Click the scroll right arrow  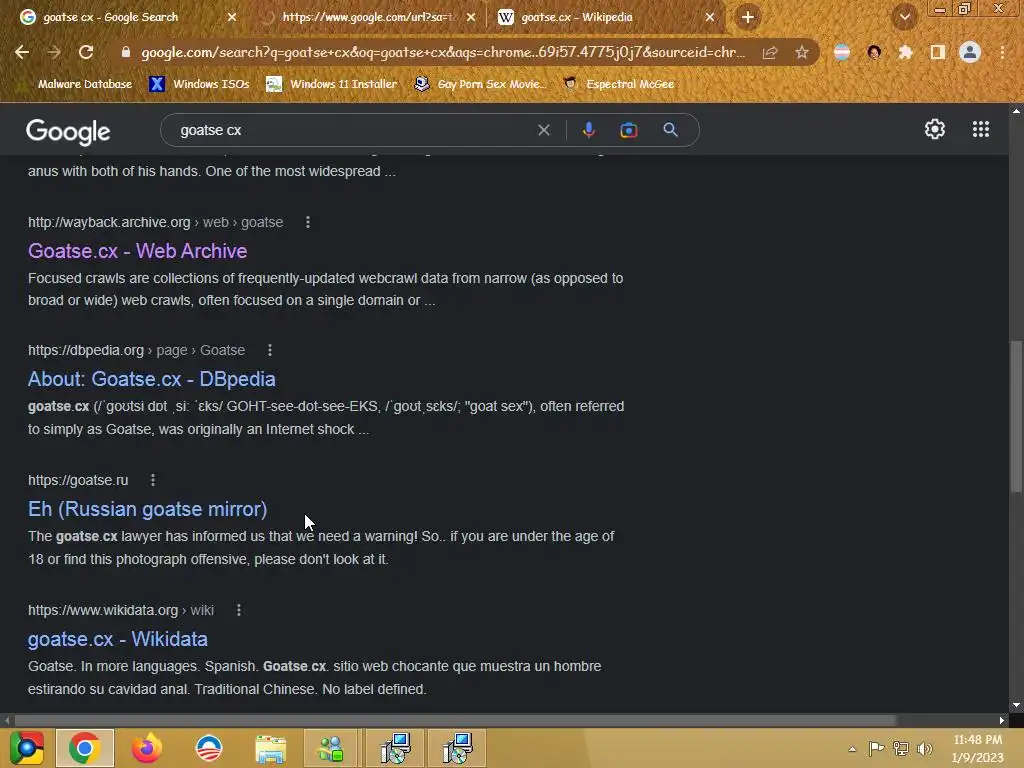(1002, 720)
